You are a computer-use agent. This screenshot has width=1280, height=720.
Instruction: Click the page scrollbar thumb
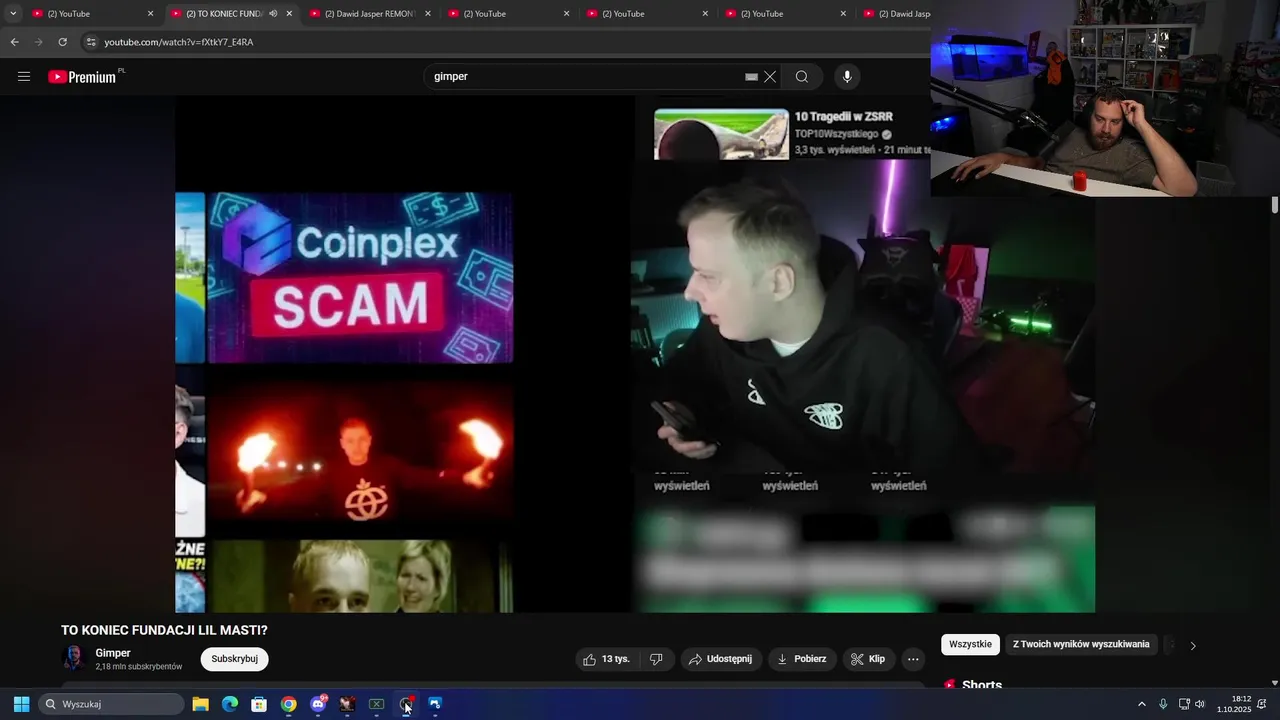coord(1275,204)
